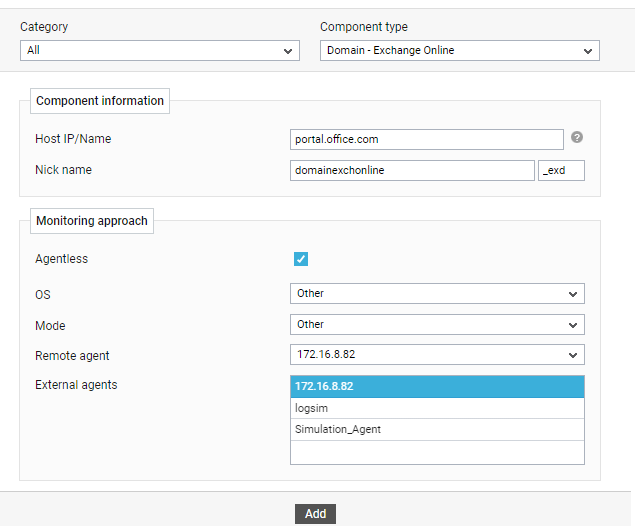Uncheck the Agentless checkbox
This screenshot has height=527, width=635.
[x=301, y=259]
